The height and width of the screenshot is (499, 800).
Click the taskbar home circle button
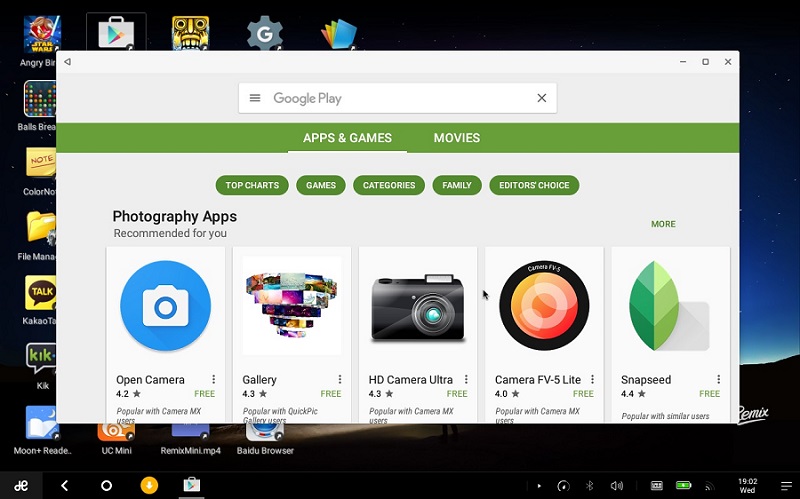tap(106, 486)
